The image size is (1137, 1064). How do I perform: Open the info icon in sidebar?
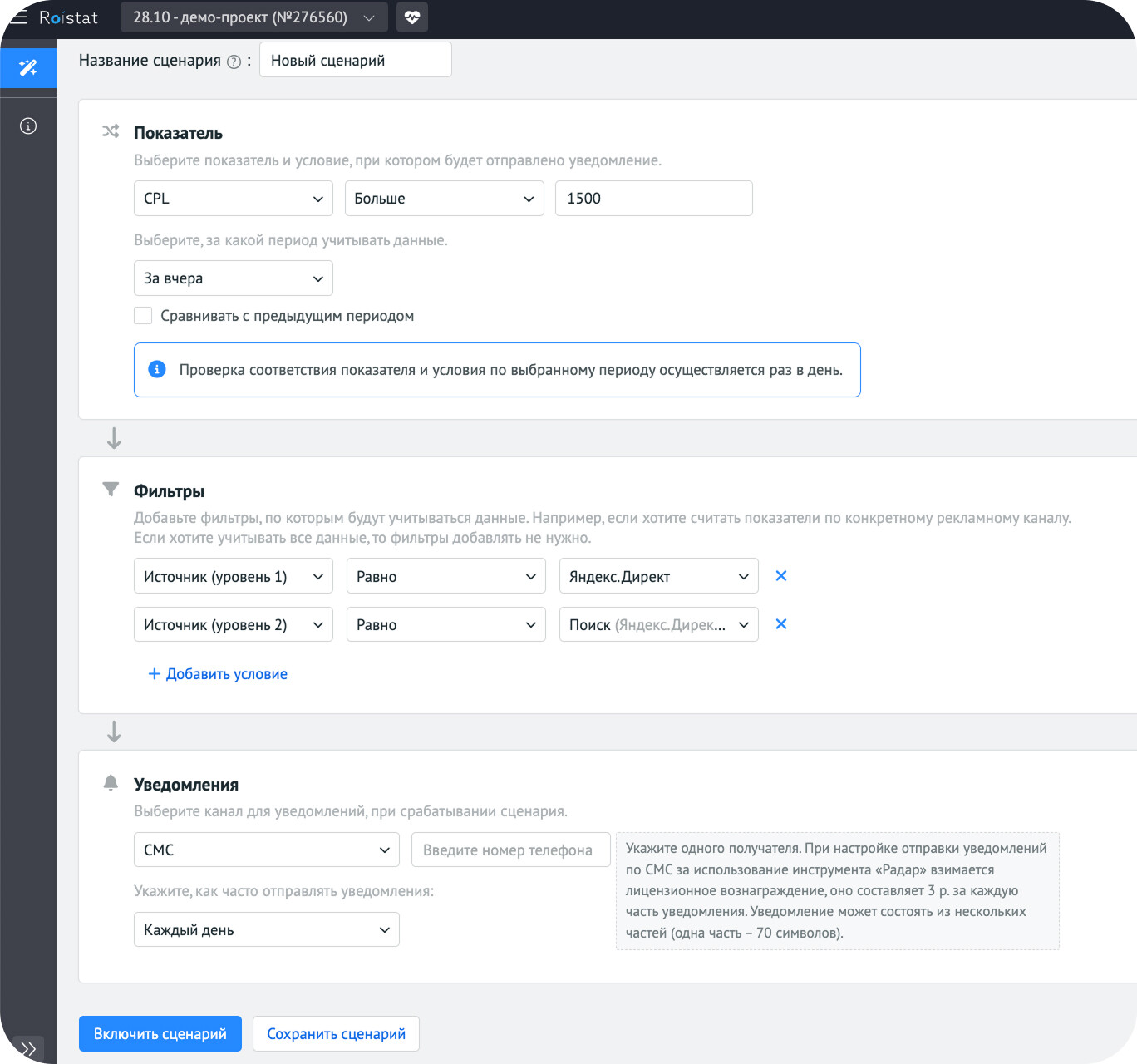pyautogui.click(x=28, y=126)
